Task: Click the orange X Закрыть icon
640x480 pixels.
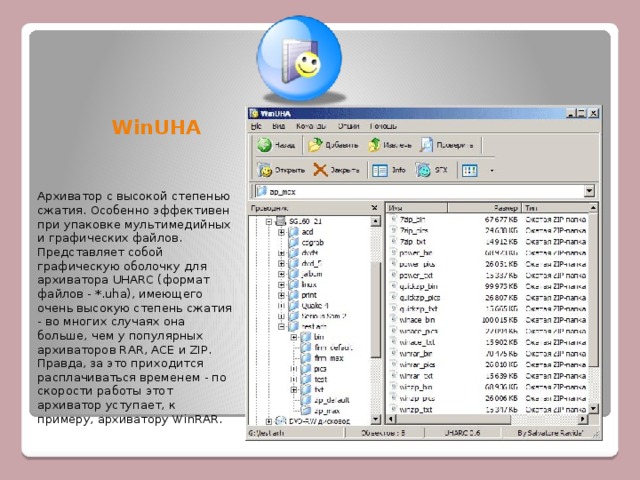Action: tap(320, 170)
